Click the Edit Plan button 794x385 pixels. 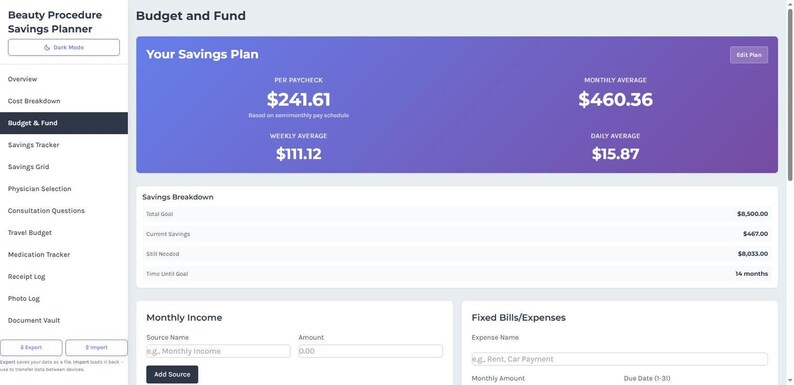tap(748, 55)
